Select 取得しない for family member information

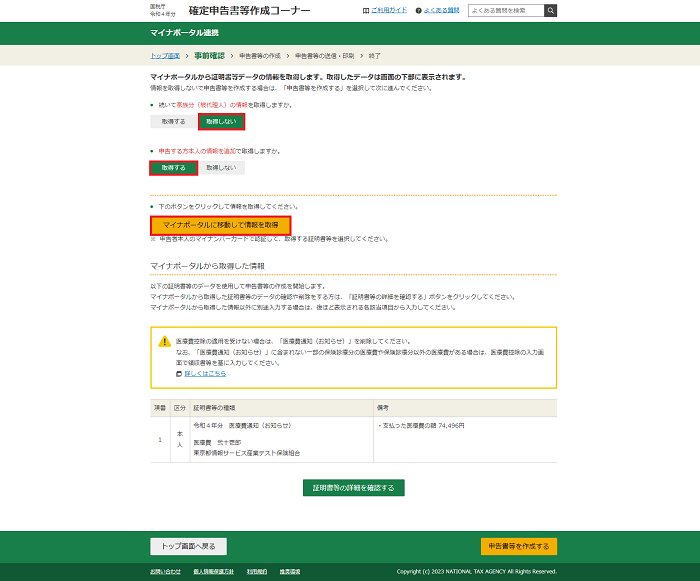(x=220, y=122)
